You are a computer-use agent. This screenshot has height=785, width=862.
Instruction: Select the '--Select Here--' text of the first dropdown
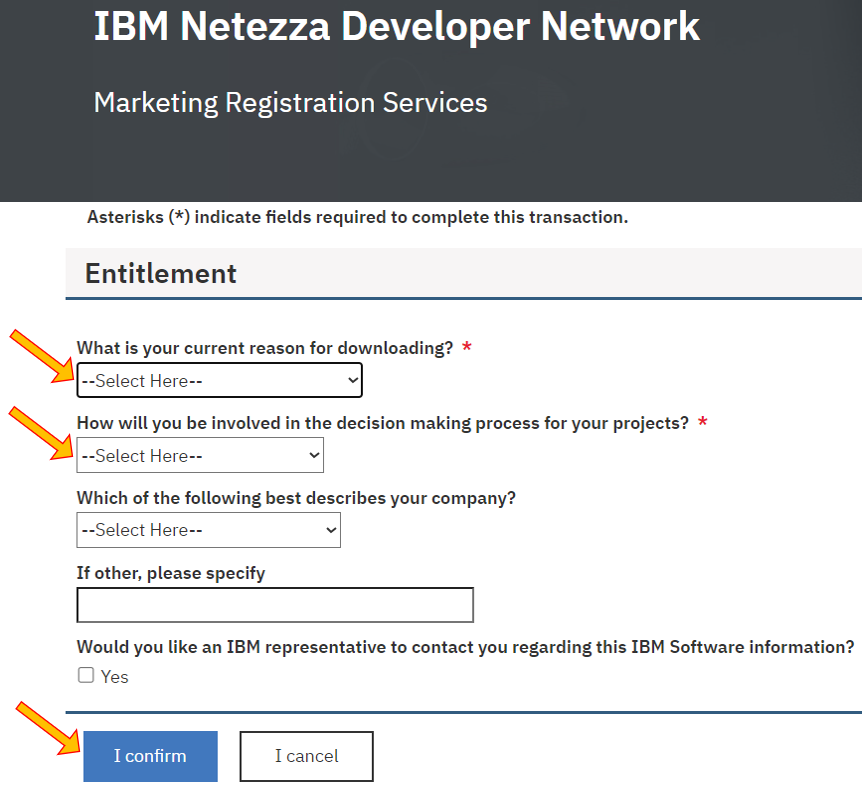140,380
